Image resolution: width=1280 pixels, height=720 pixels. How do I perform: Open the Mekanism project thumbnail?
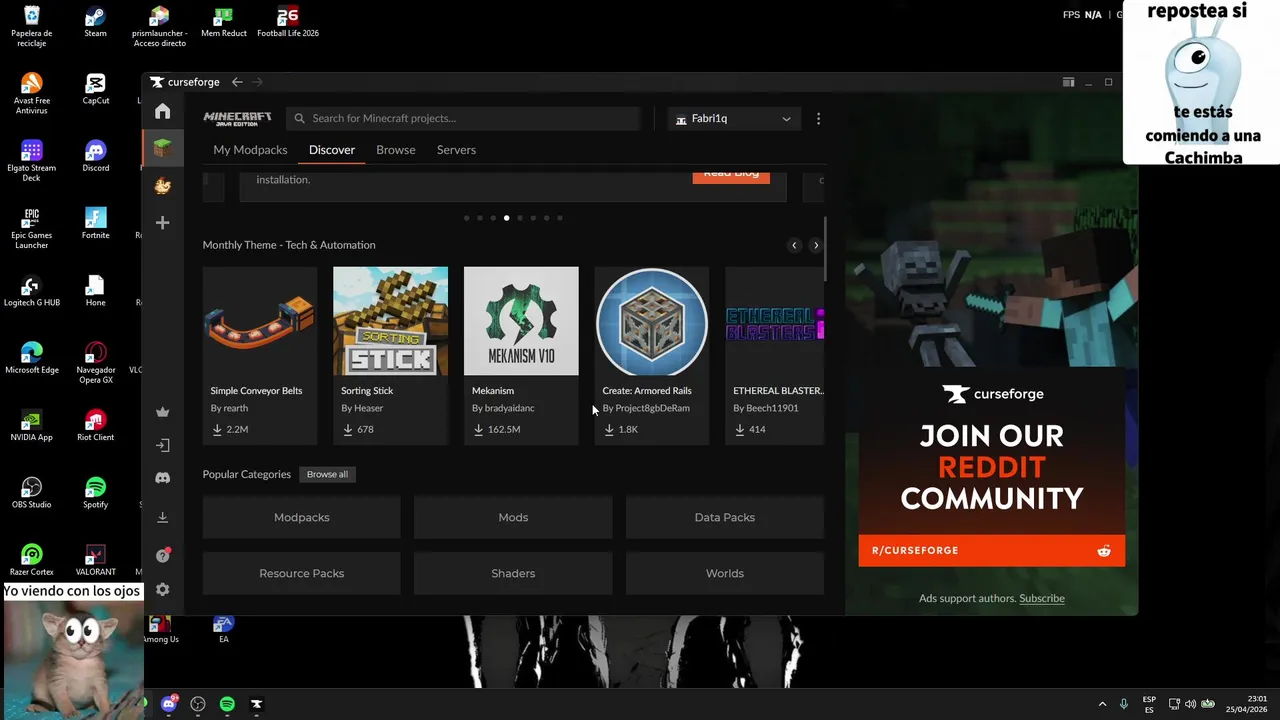tap(521, 321)
